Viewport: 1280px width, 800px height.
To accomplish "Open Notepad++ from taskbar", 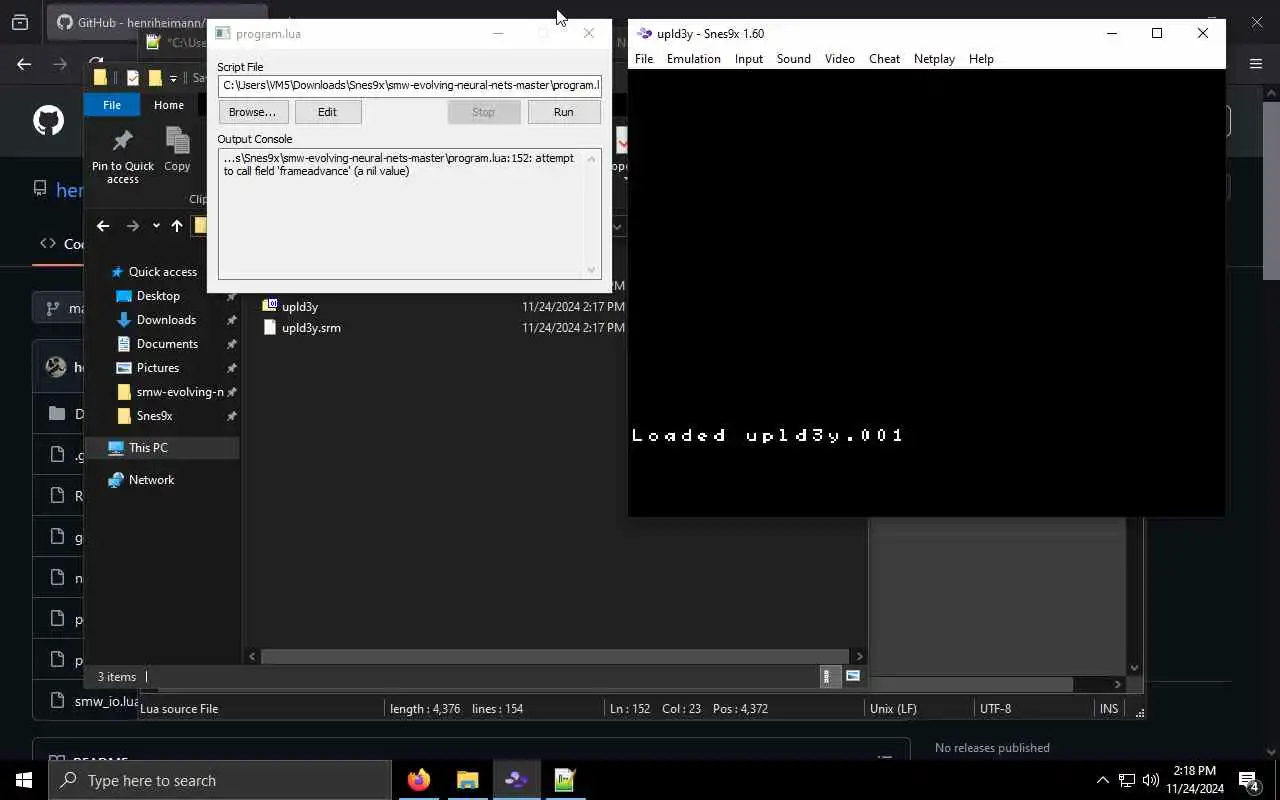I will 565,780.
